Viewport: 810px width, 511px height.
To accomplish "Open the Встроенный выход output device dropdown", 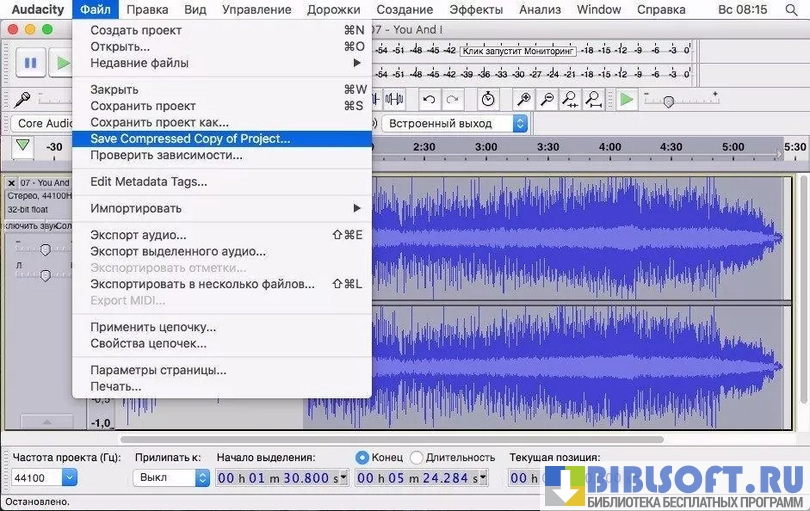I will click(519, 123).
